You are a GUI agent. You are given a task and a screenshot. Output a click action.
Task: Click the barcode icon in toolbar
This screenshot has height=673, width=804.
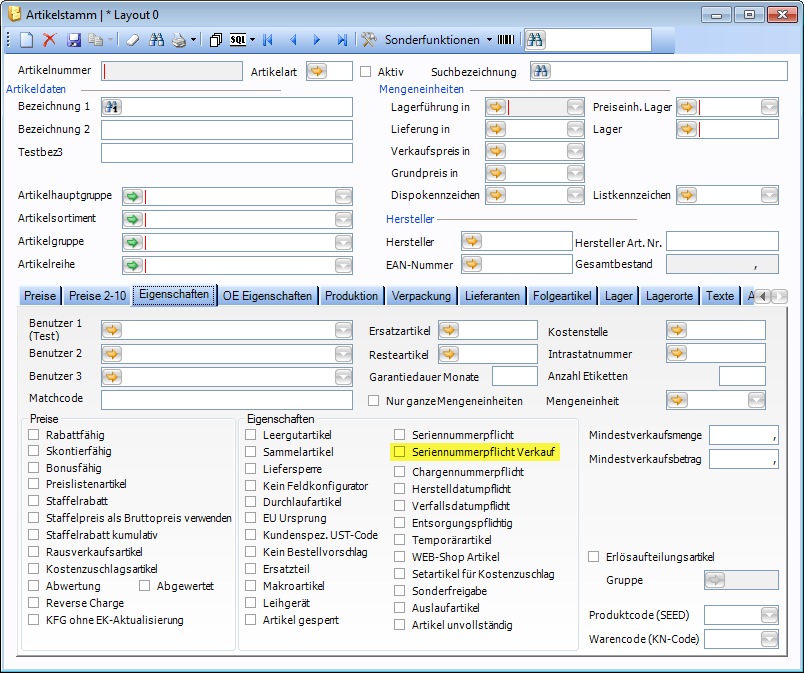coord(508,40)
